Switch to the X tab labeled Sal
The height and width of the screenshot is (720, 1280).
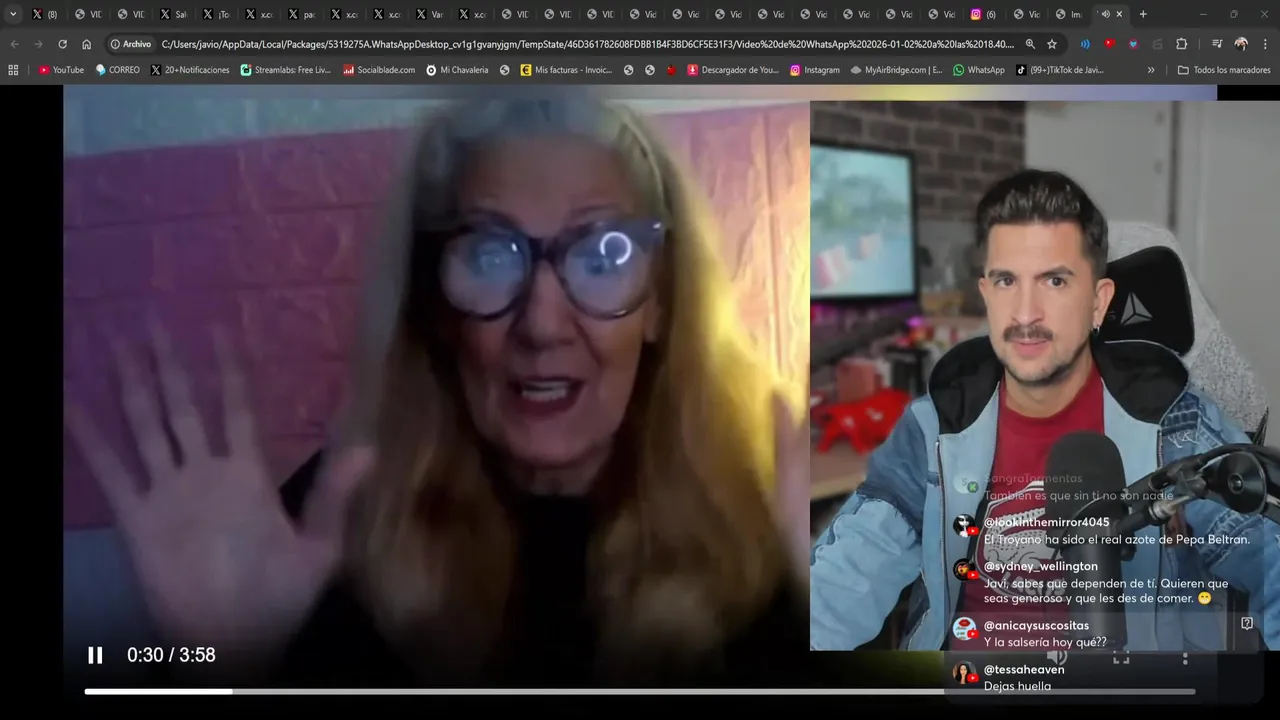coord(172,14)
